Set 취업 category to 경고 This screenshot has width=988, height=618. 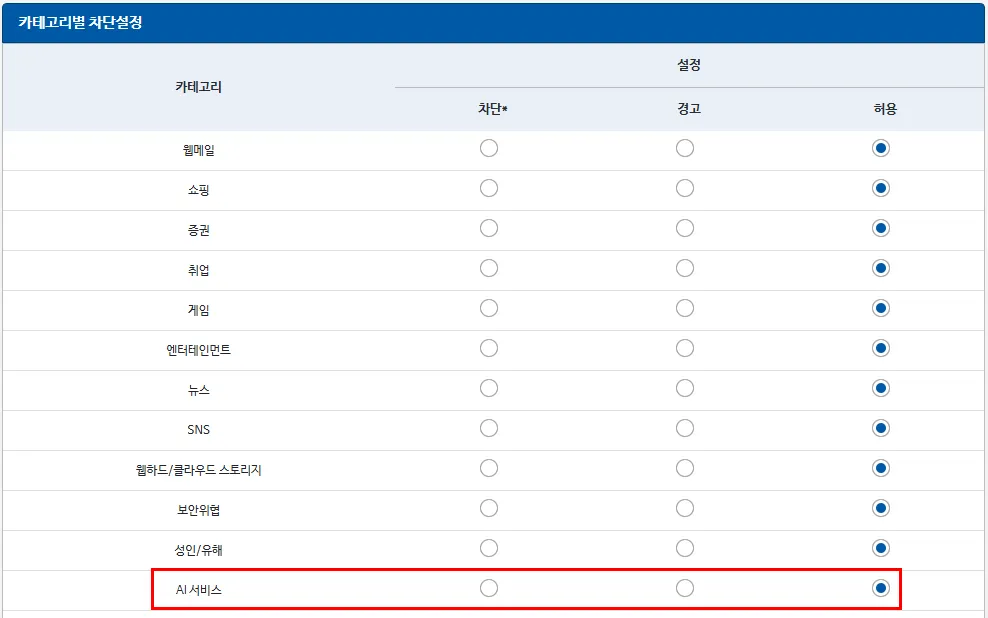coord(685,268)
